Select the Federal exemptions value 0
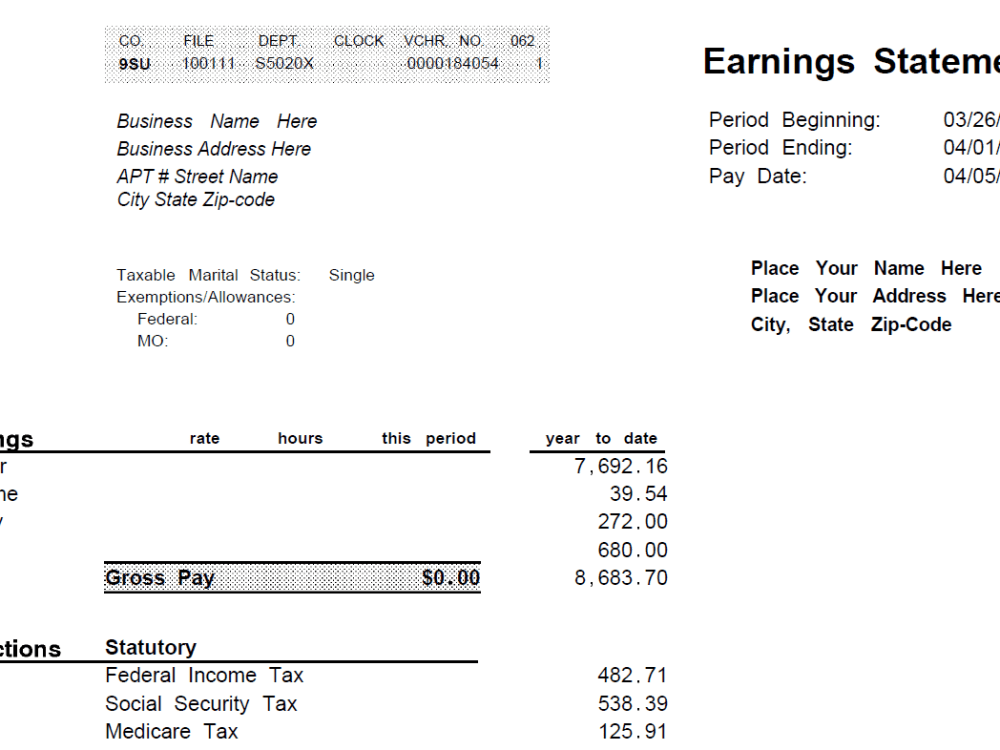The image size is (1000, 750). point(289,318)
